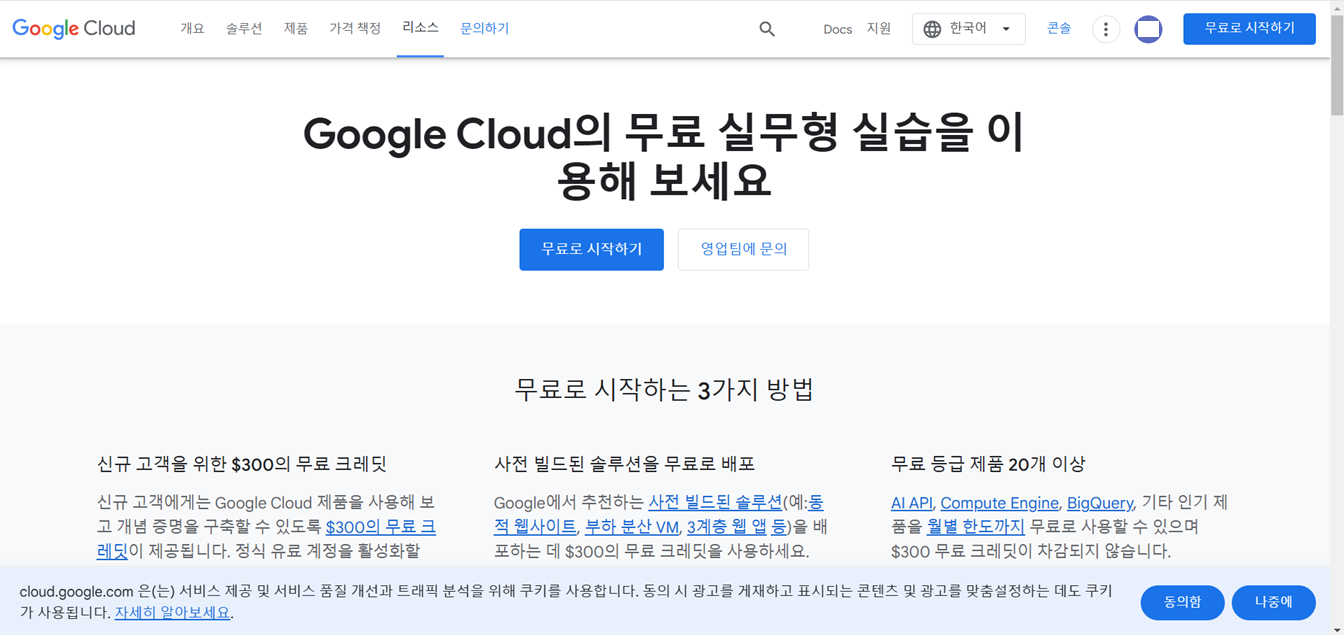Click the 영업팀에 문의 button
Viewport: 1344px width, 635px height.
(743, 249)
